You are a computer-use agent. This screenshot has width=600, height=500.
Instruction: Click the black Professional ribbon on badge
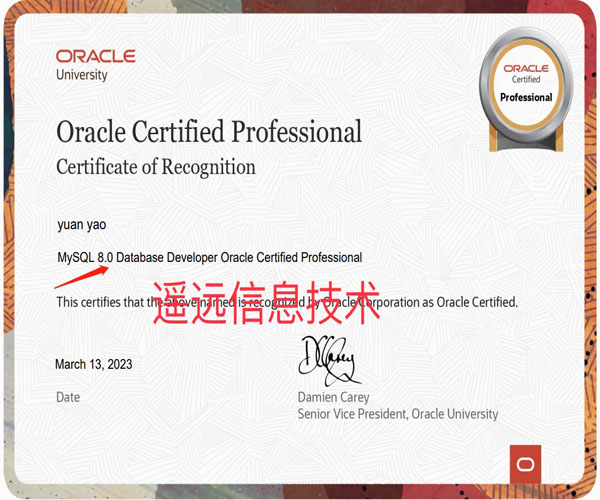pyautogui.click(x=525, y=98)
